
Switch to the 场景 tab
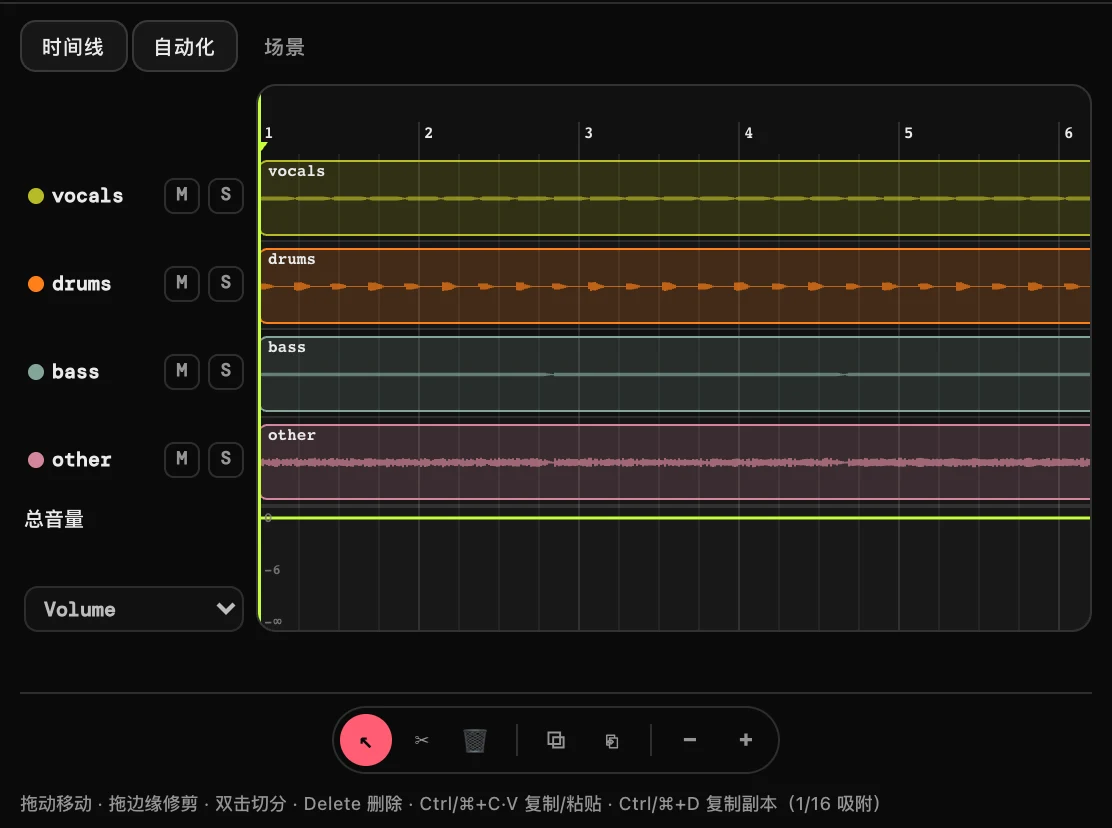point(284,47)
